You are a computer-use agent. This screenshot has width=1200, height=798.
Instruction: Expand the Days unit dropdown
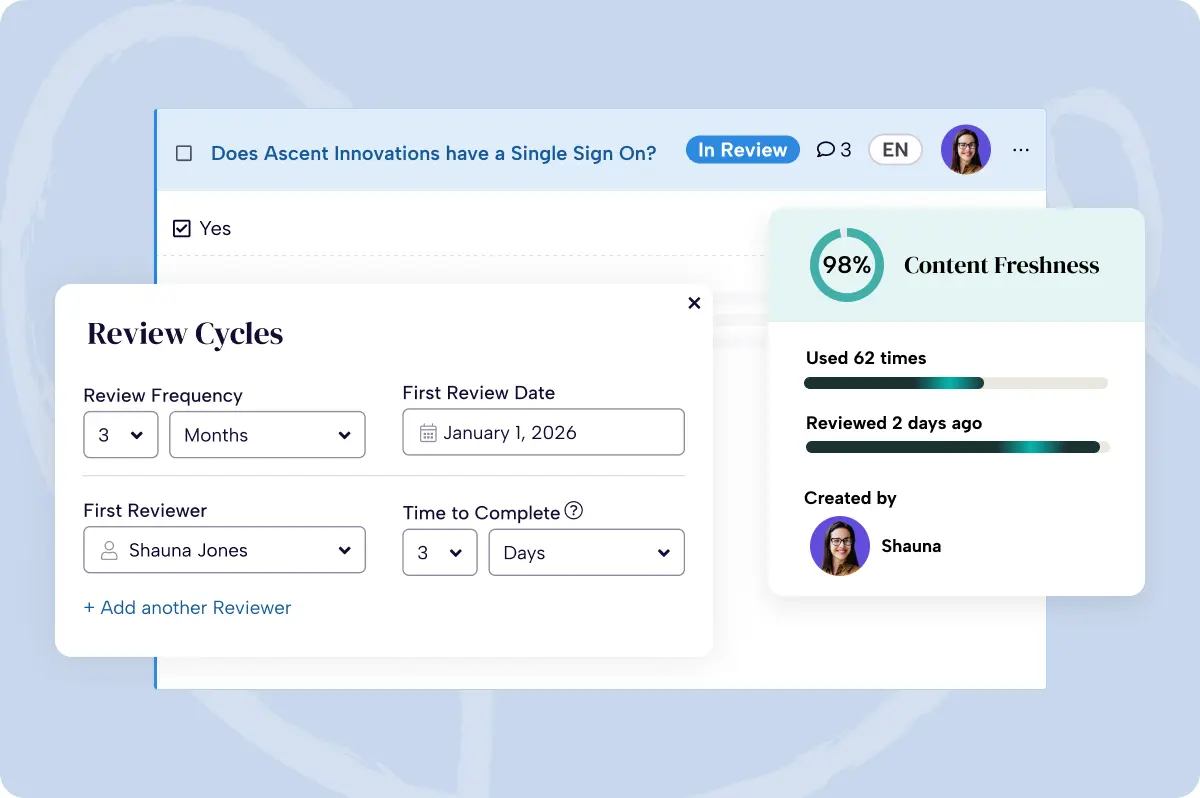586,553
